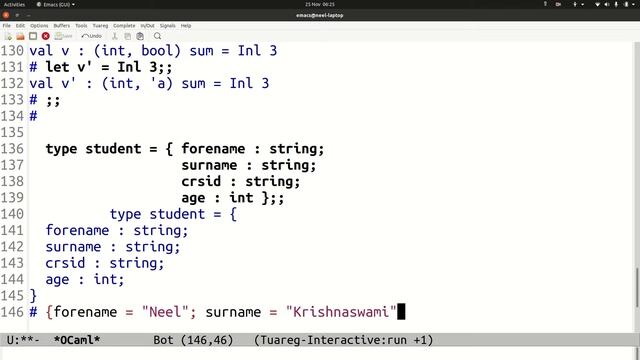640x360 pixels.
Task: Click Activities in the top bar
Action: click(x=14, y=4)
